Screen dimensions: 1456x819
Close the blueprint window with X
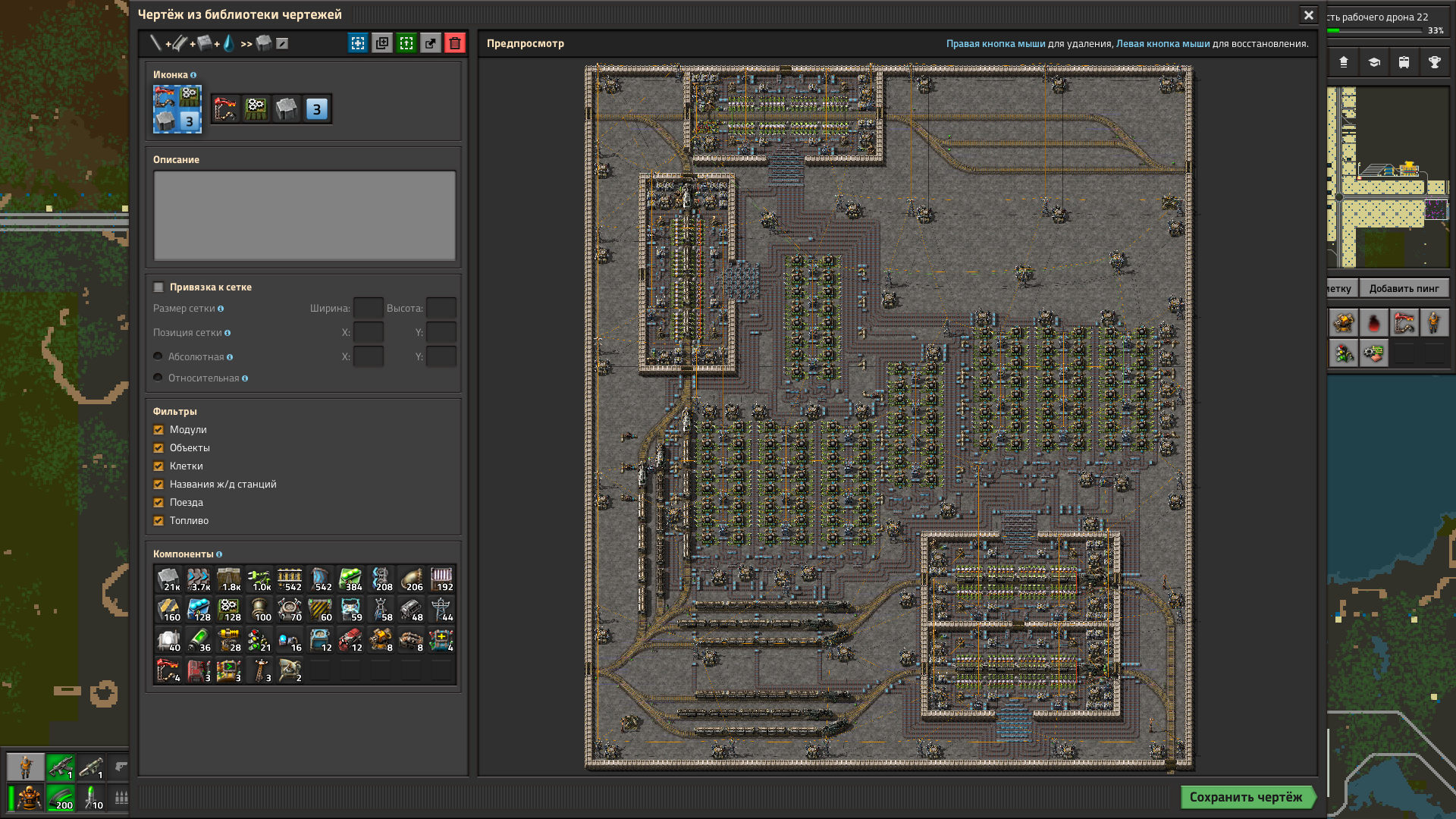click(x=1308, y=15)
